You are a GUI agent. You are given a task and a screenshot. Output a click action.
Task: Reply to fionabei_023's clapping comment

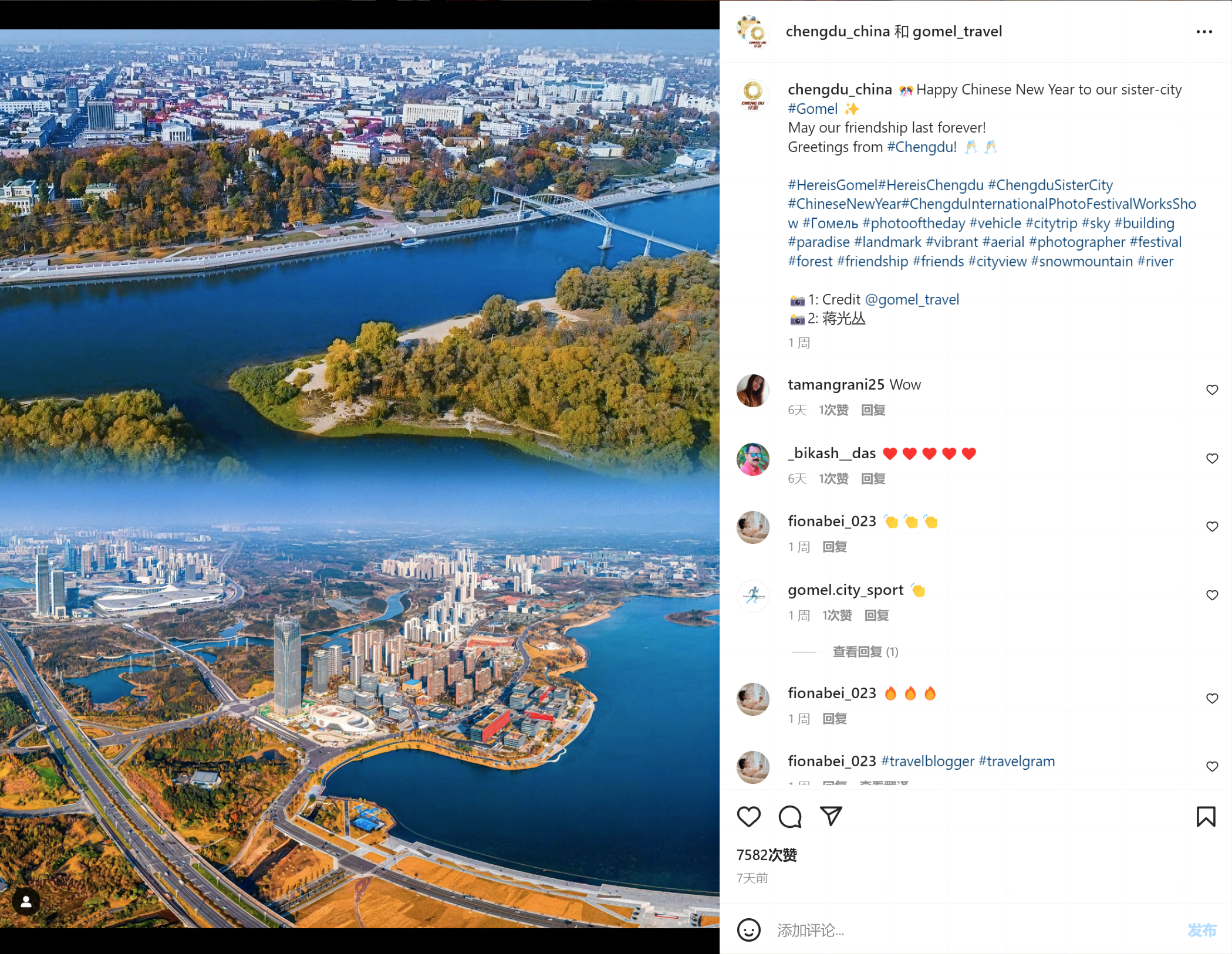(834, 547)
